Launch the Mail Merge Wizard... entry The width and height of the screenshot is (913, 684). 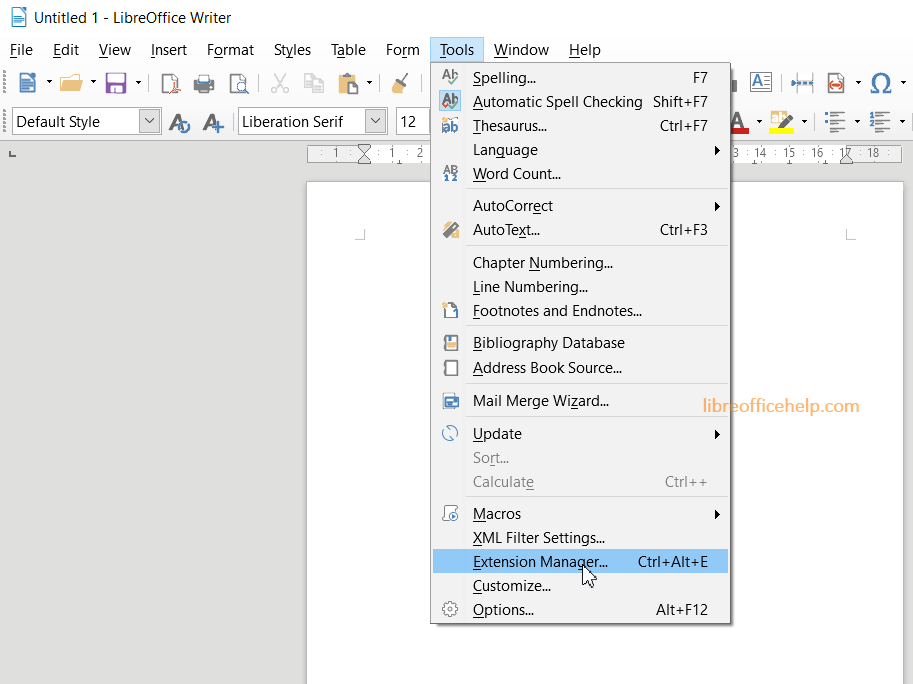point(581,401)
